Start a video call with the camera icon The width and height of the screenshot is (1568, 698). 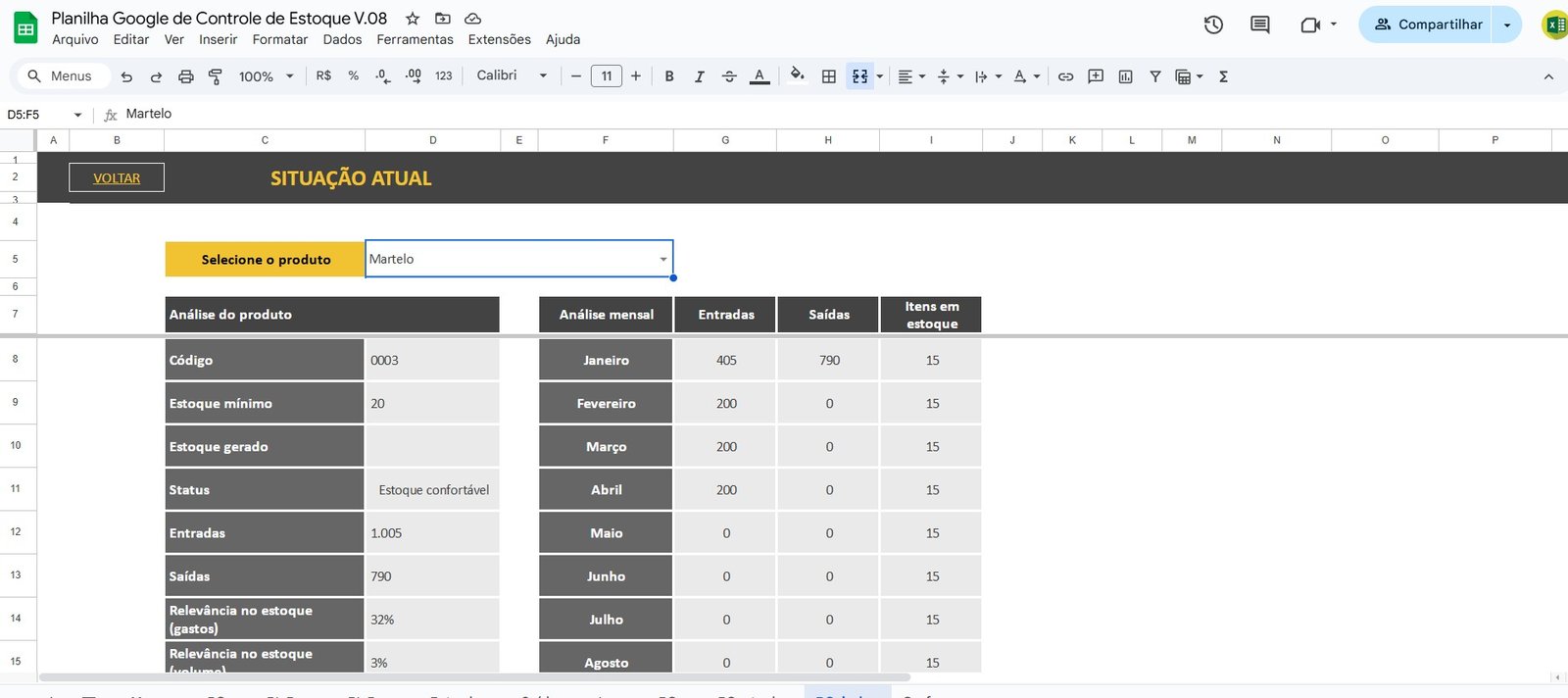click(x=1310, y=25)
